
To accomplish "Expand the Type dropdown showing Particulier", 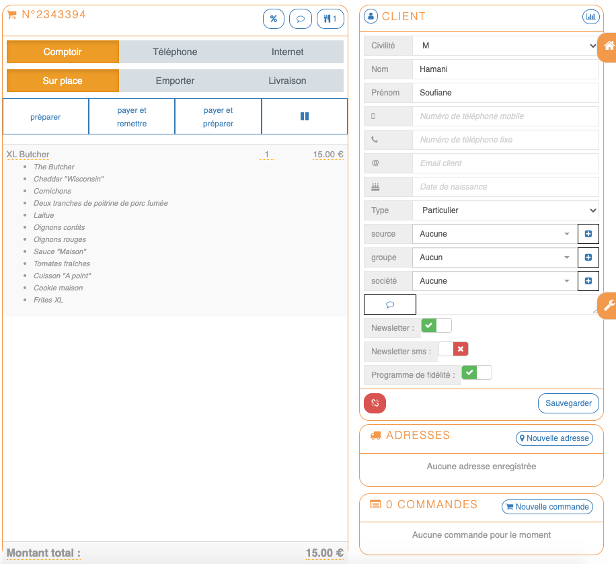I will tap(505, 210).
